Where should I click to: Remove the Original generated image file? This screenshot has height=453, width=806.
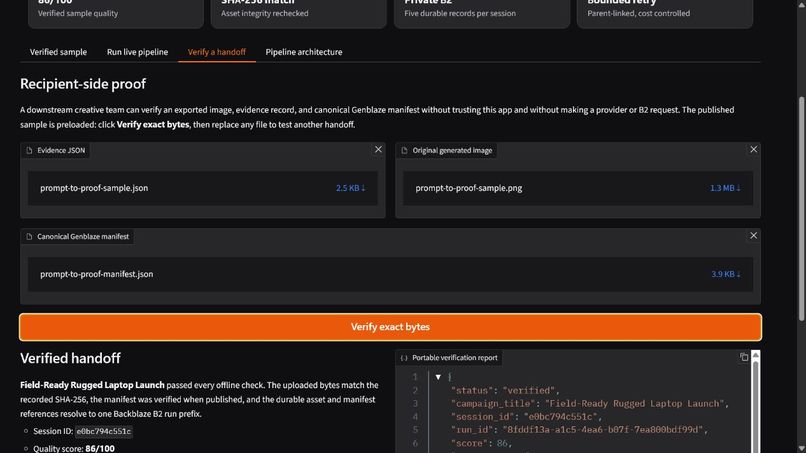pos(754,149)
